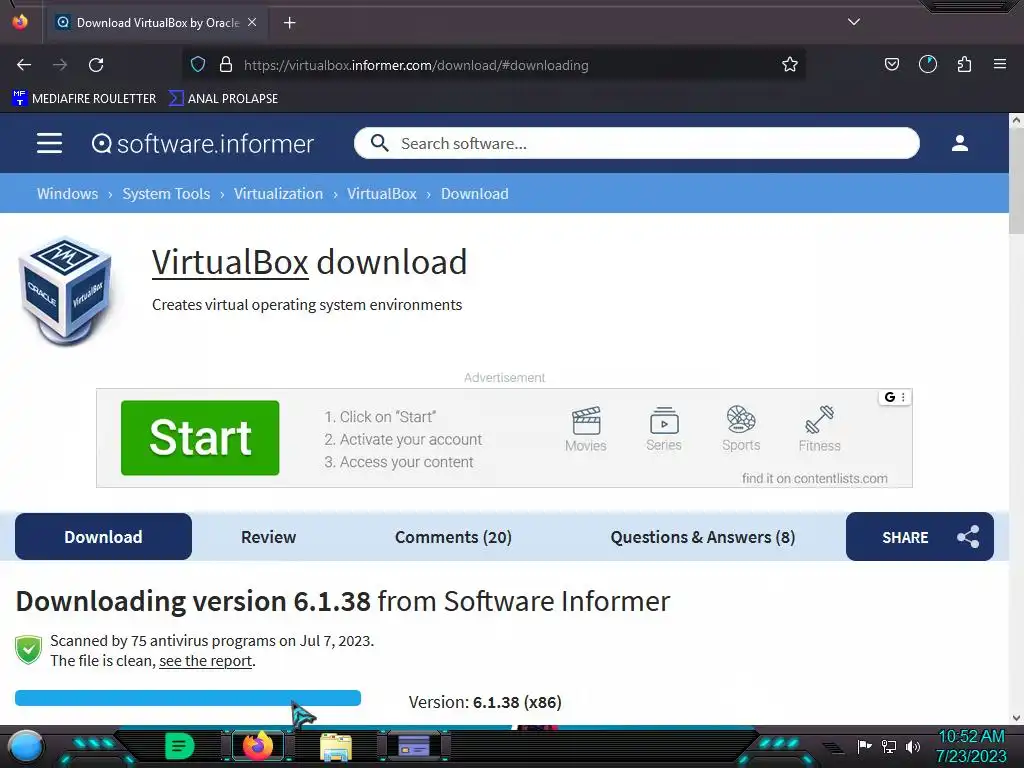Click the Sports icon in the ad
The width and height of the screenshot is (1024, 768).
pos(741,419)
